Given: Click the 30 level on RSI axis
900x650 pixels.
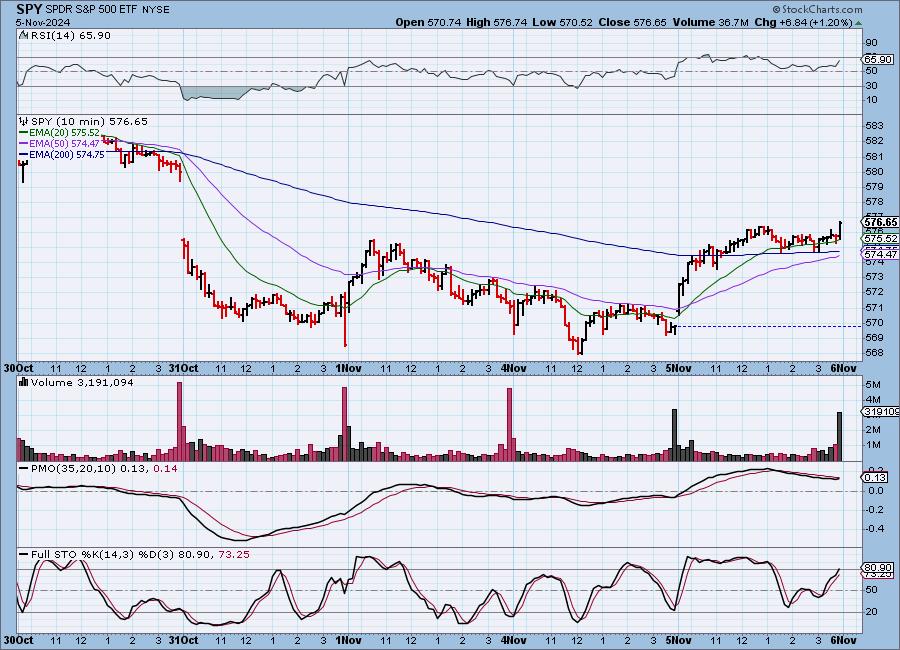Looking at the screenshot, I should coord(871,85).
